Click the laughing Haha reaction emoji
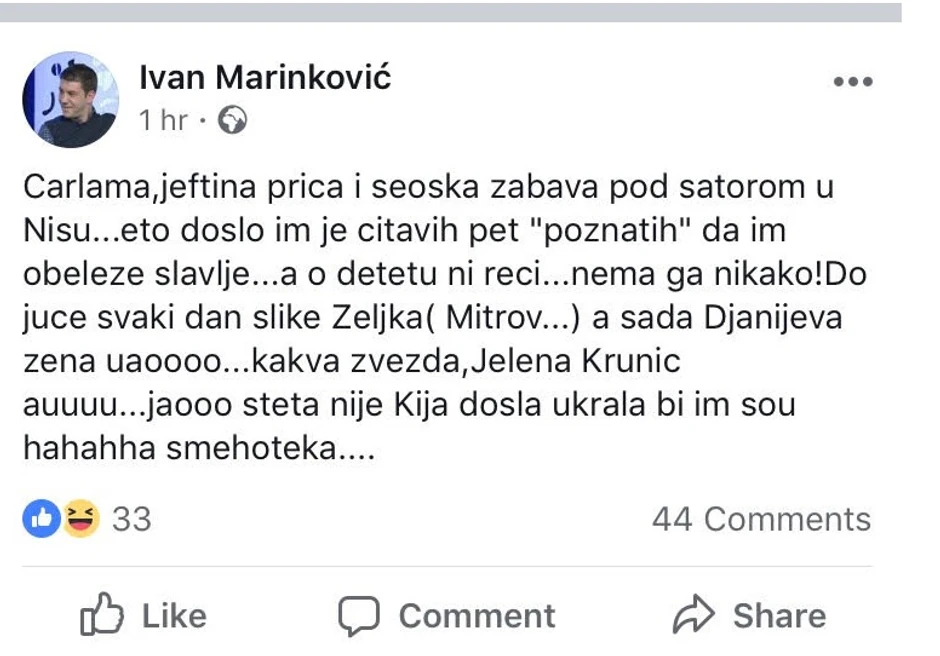This screenshot has width=940, height=656. 79,518
